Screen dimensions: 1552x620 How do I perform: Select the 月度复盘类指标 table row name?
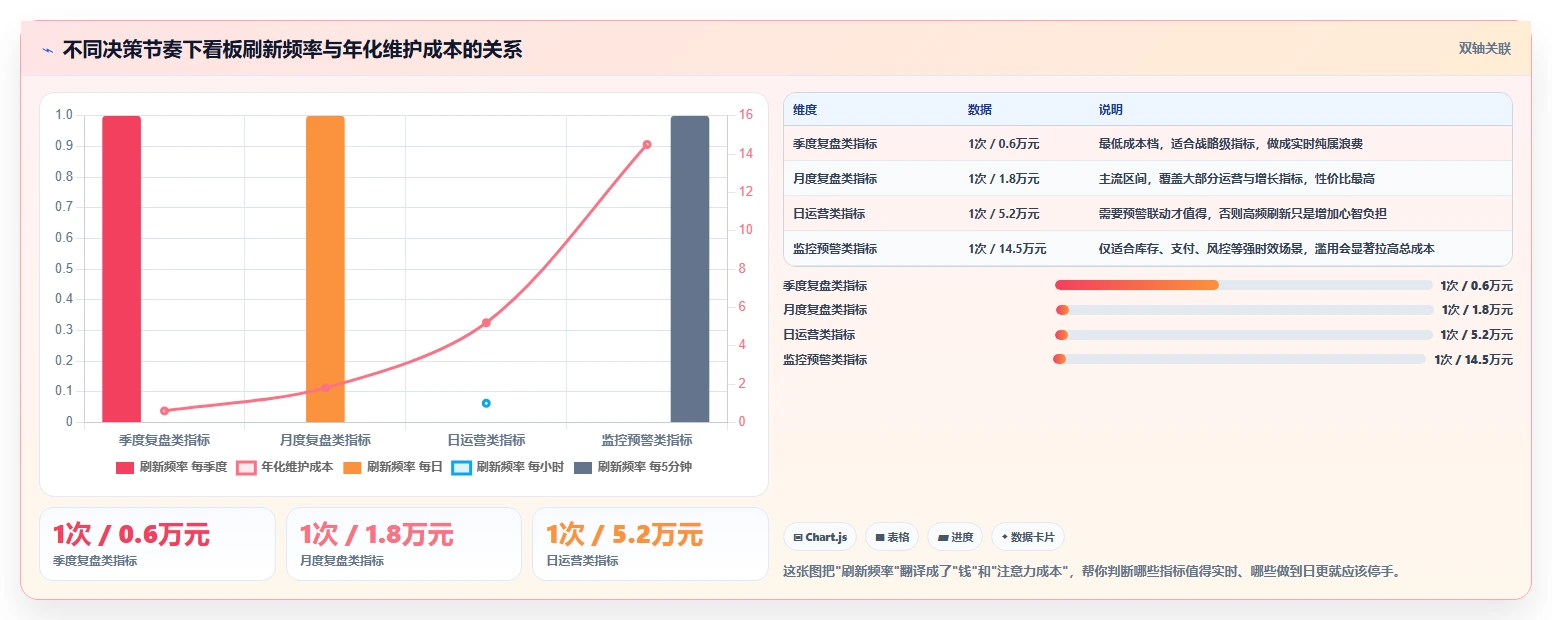(835, 179)
